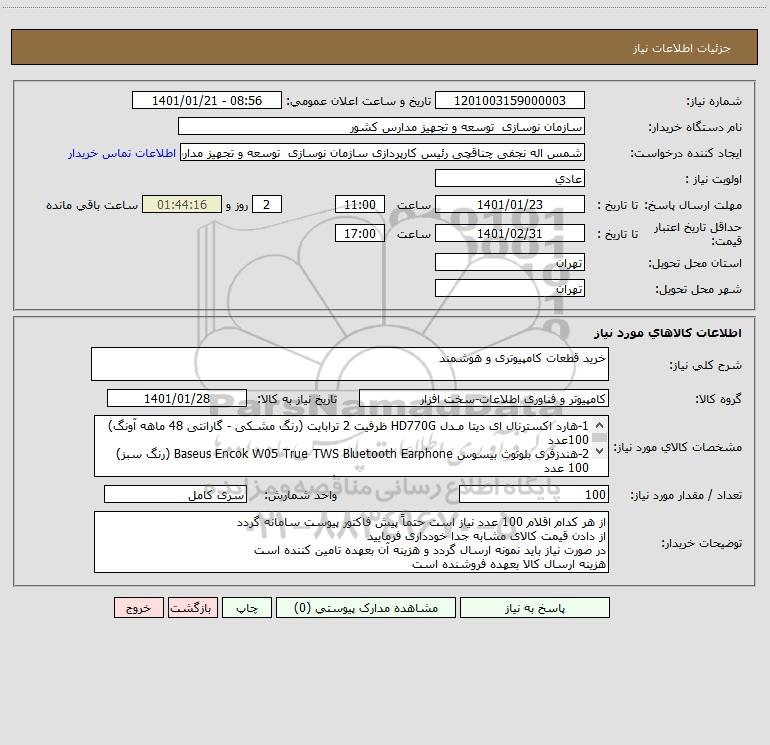Click the شرح کلی نیاز text area

[350, 364]
